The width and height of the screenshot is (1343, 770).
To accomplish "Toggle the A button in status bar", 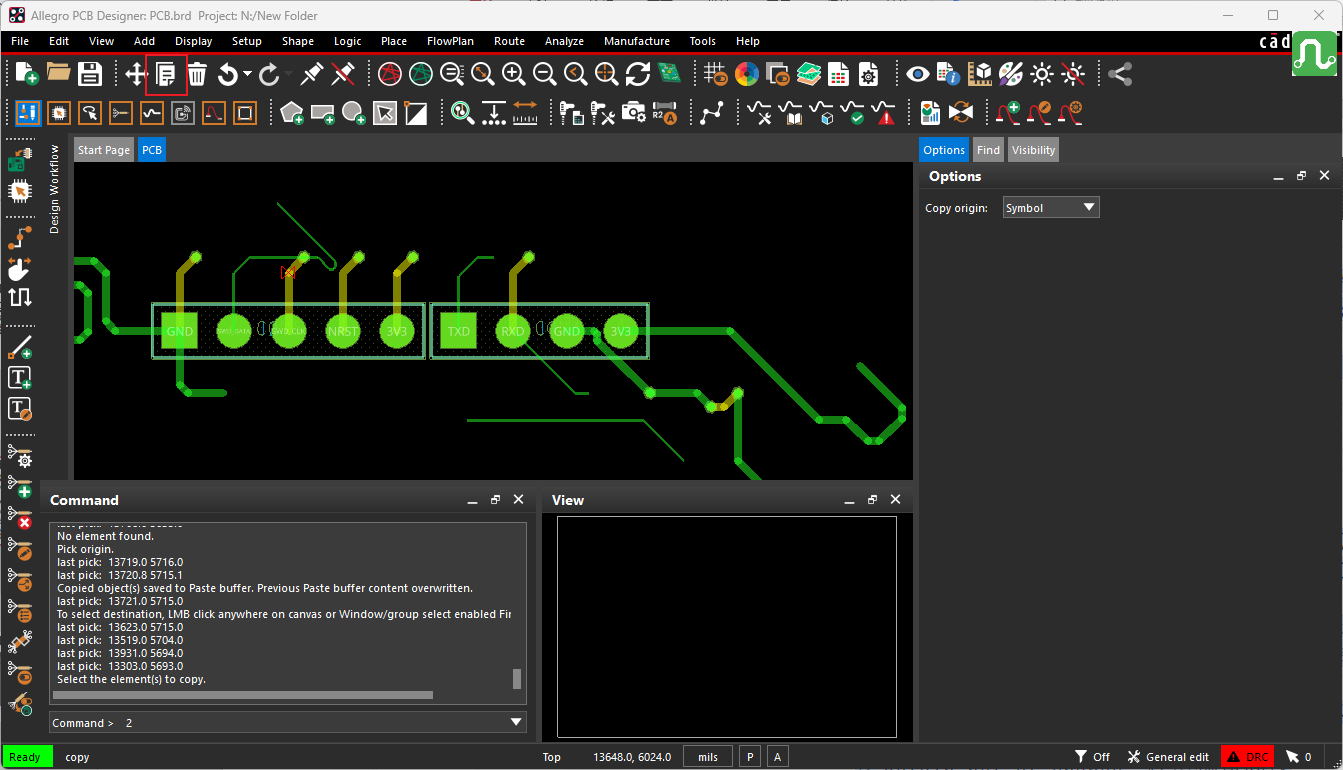I will point(777,757).
